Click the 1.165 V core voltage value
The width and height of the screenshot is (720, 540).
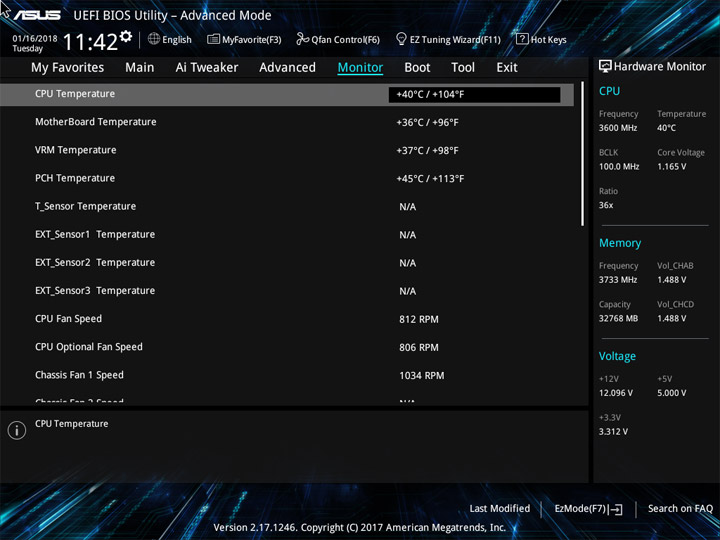click(671, 167)
